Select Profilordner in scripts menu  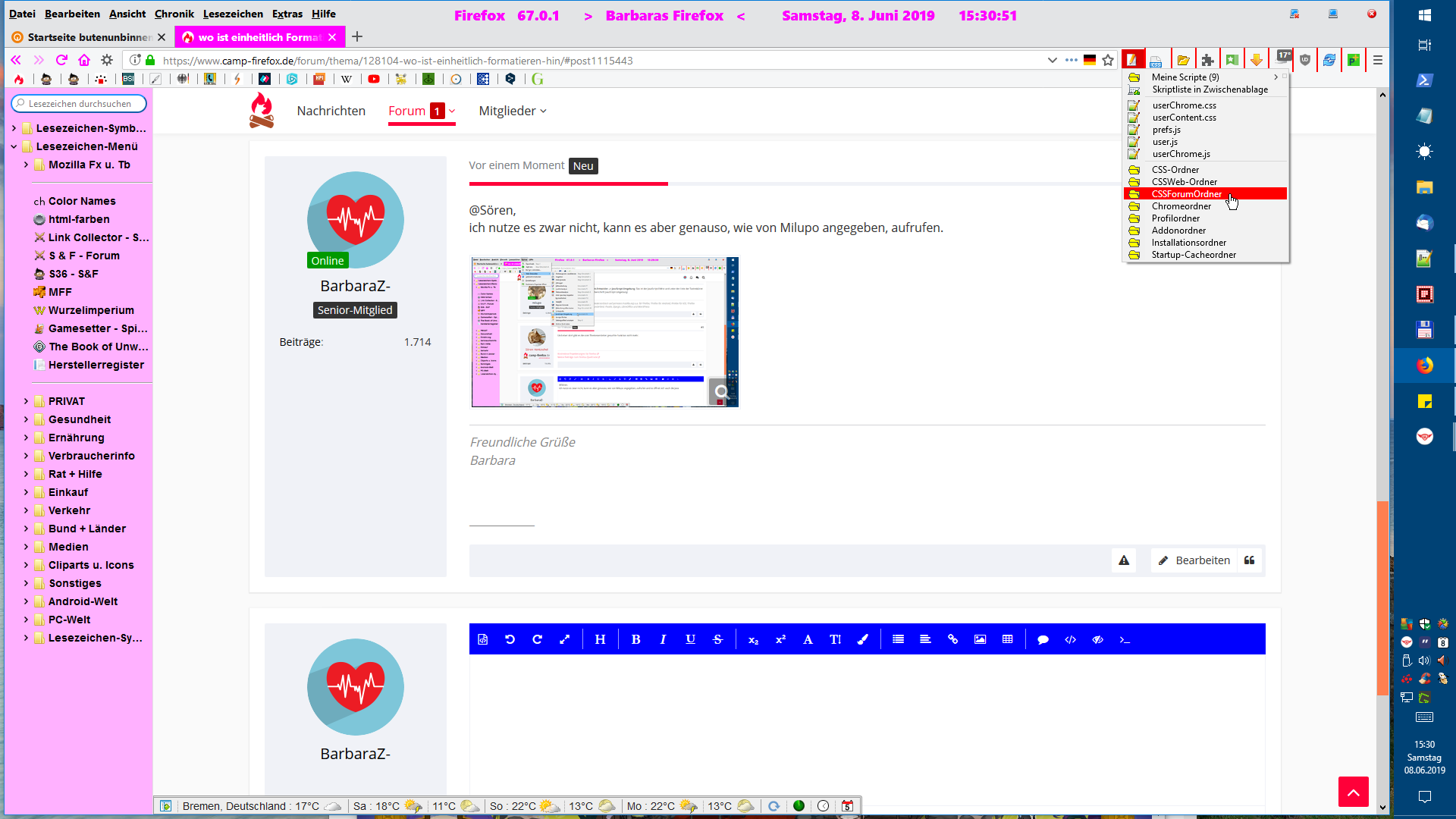coord(1175,218)
